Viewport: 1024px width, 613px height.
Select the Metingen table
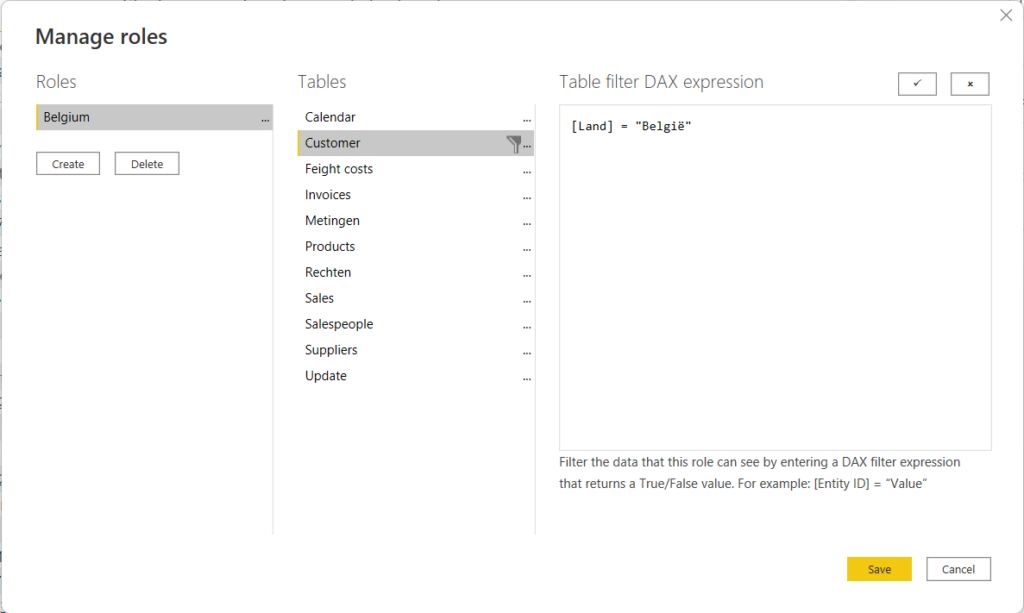pyautogui.click(x=332, y=221)
